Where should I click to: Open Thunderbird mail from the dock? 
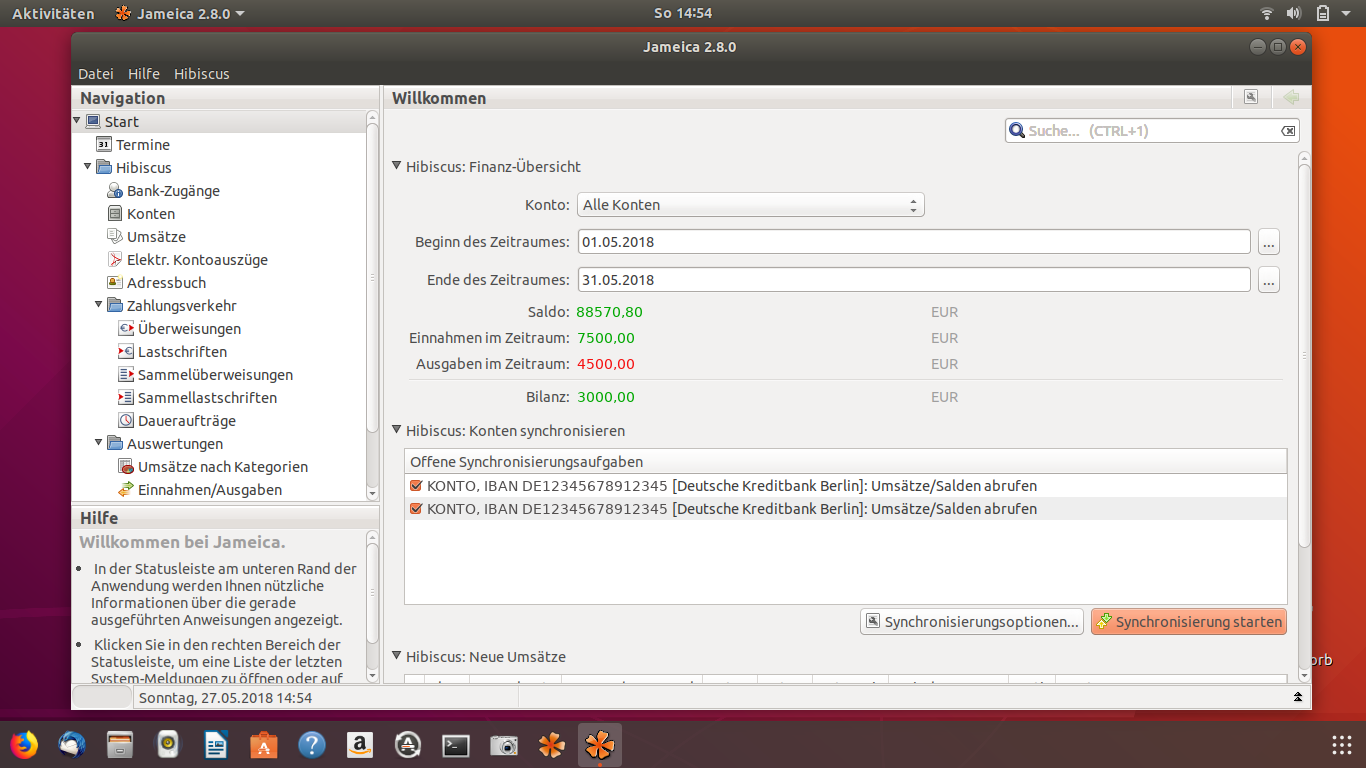pyautogui.click(x=72, y=745)
